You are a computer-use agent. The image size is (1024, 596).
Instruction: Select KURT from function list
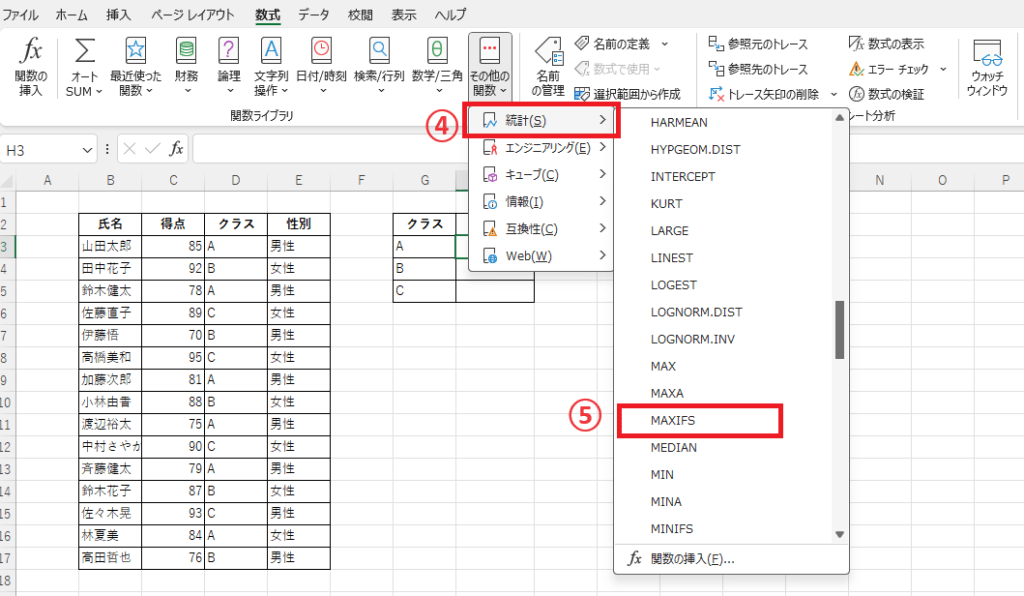point(666,204)
